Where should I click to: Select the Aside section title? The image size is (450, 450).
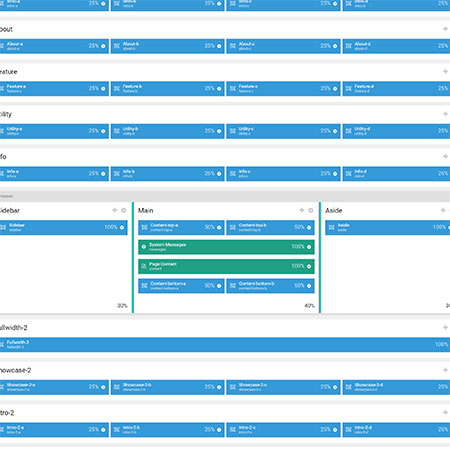pos(334,210)
